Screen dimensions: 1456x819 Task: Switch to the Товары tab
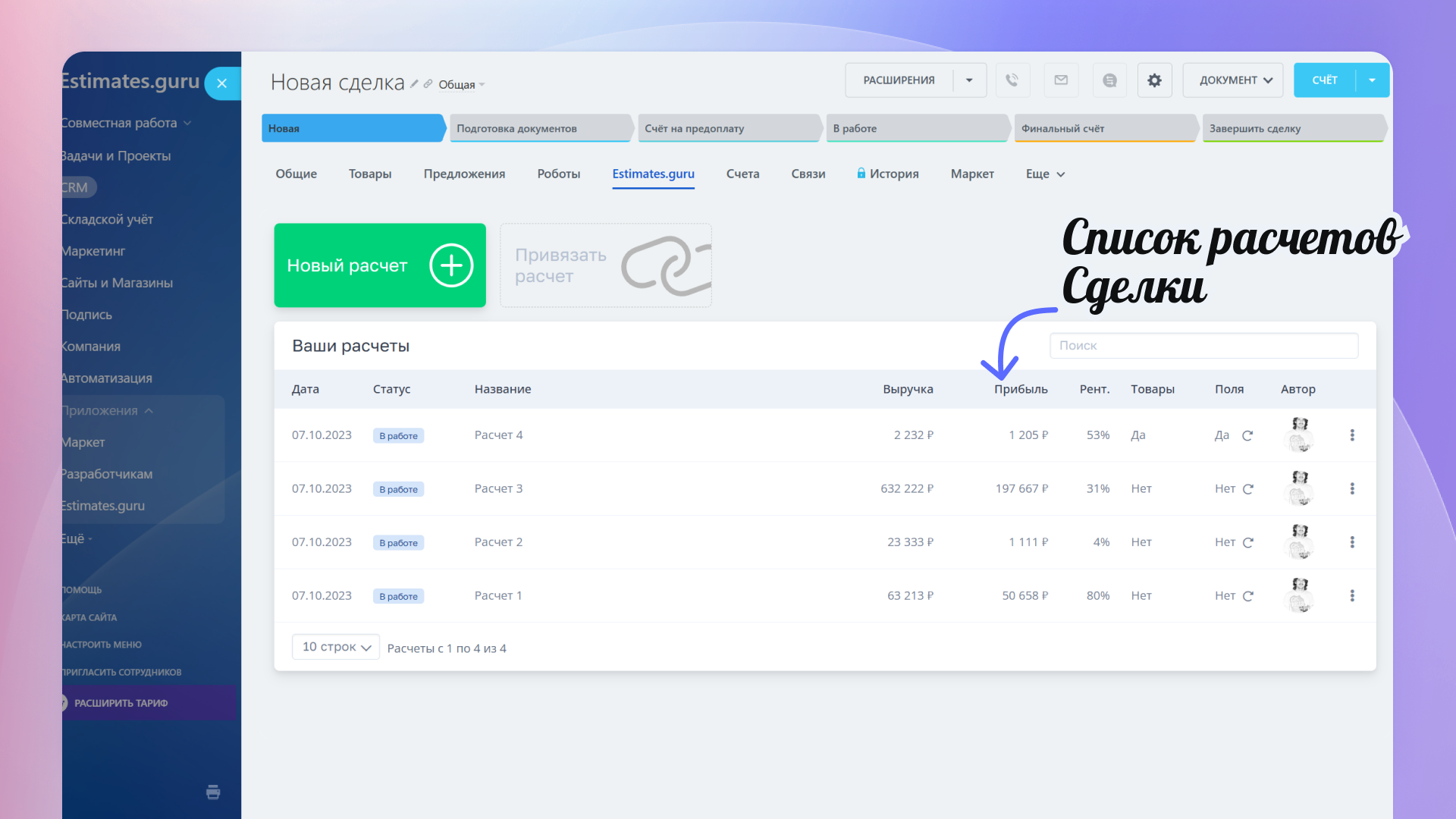[x=370, y=174]
